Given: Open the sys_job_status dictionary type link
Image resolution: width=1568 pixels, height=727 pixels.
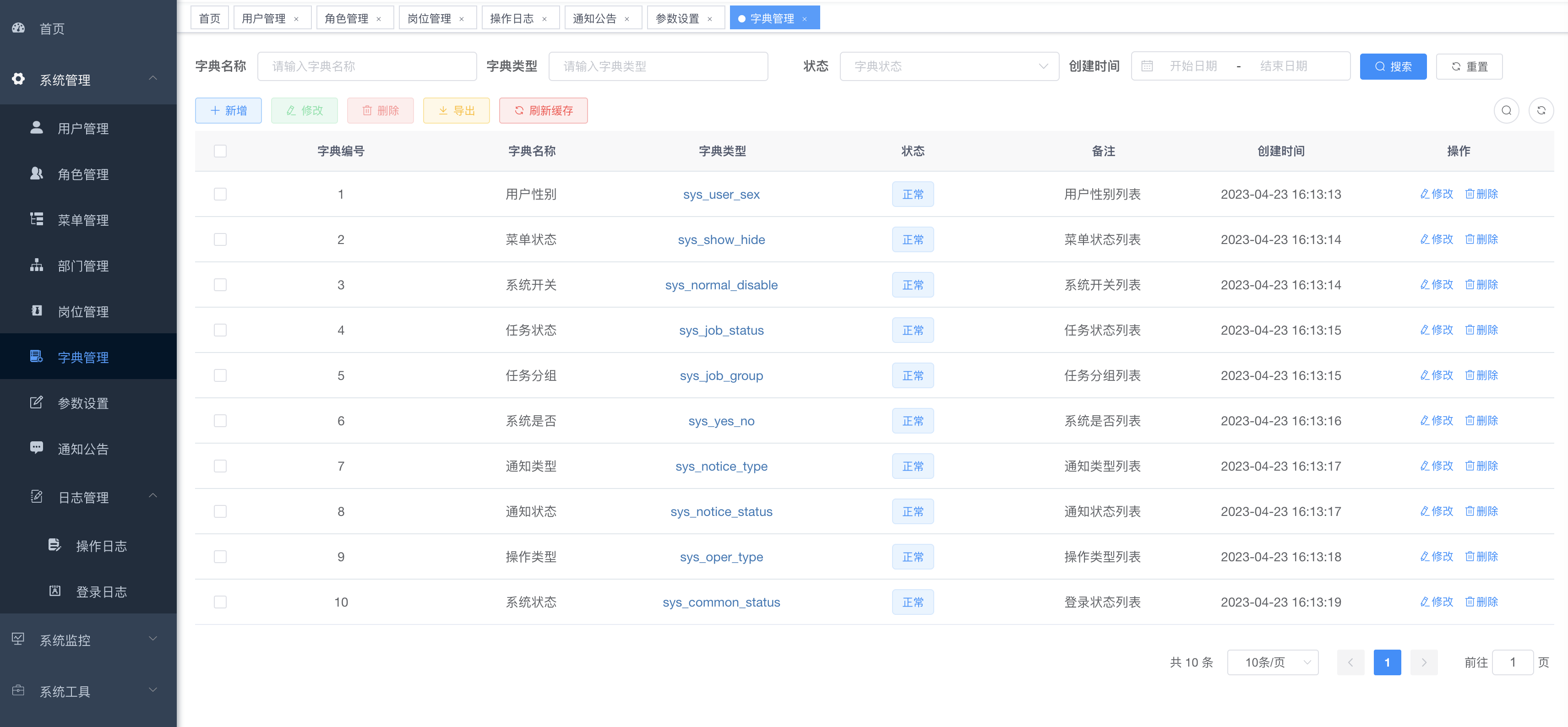Looking at the screenshot, I should point(721,330).
